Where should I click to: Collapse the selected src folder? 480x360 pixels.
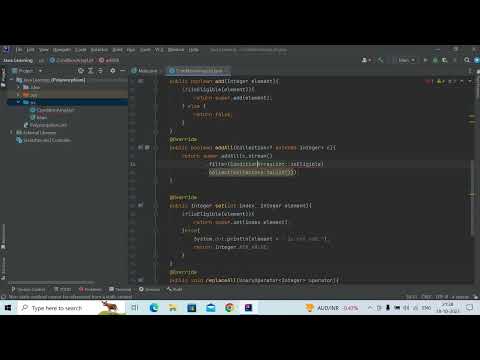pos(18,102)
